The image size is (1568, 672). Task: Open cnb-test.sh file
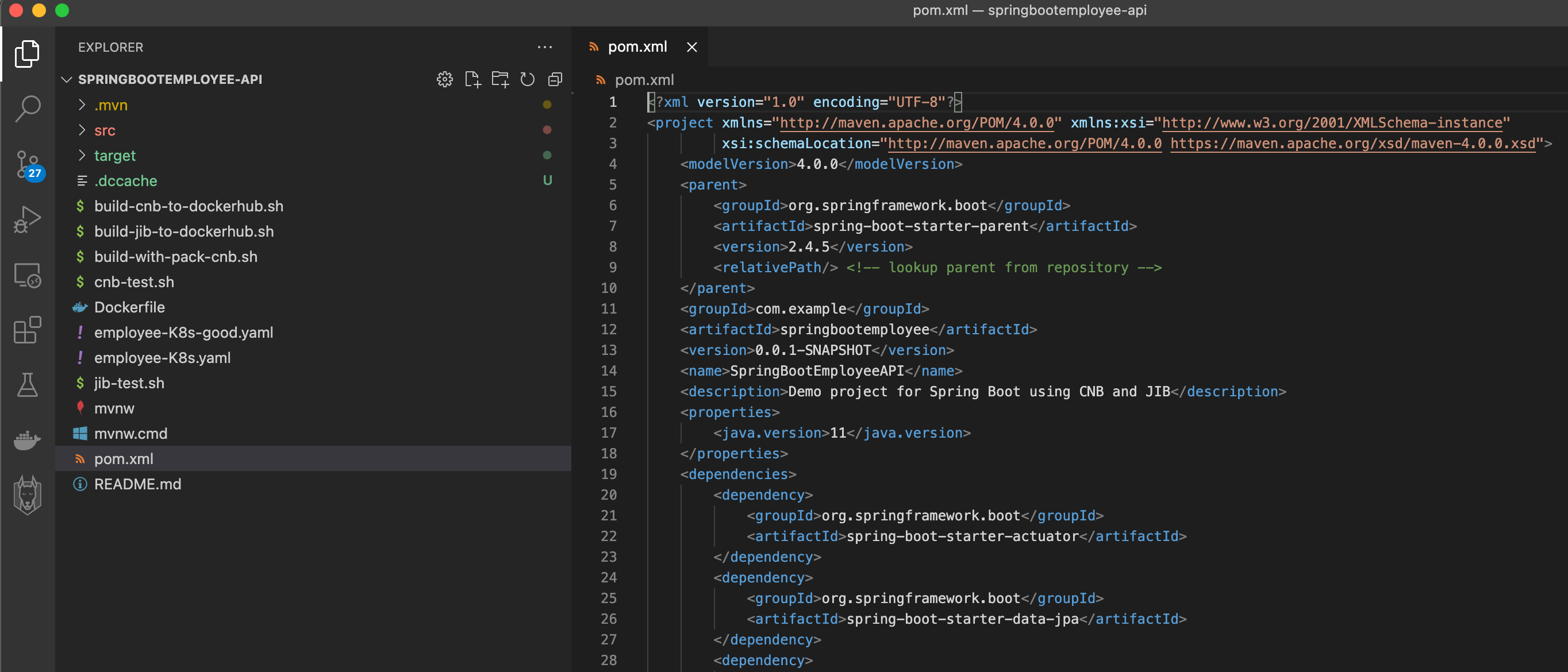tap(313, 281)
